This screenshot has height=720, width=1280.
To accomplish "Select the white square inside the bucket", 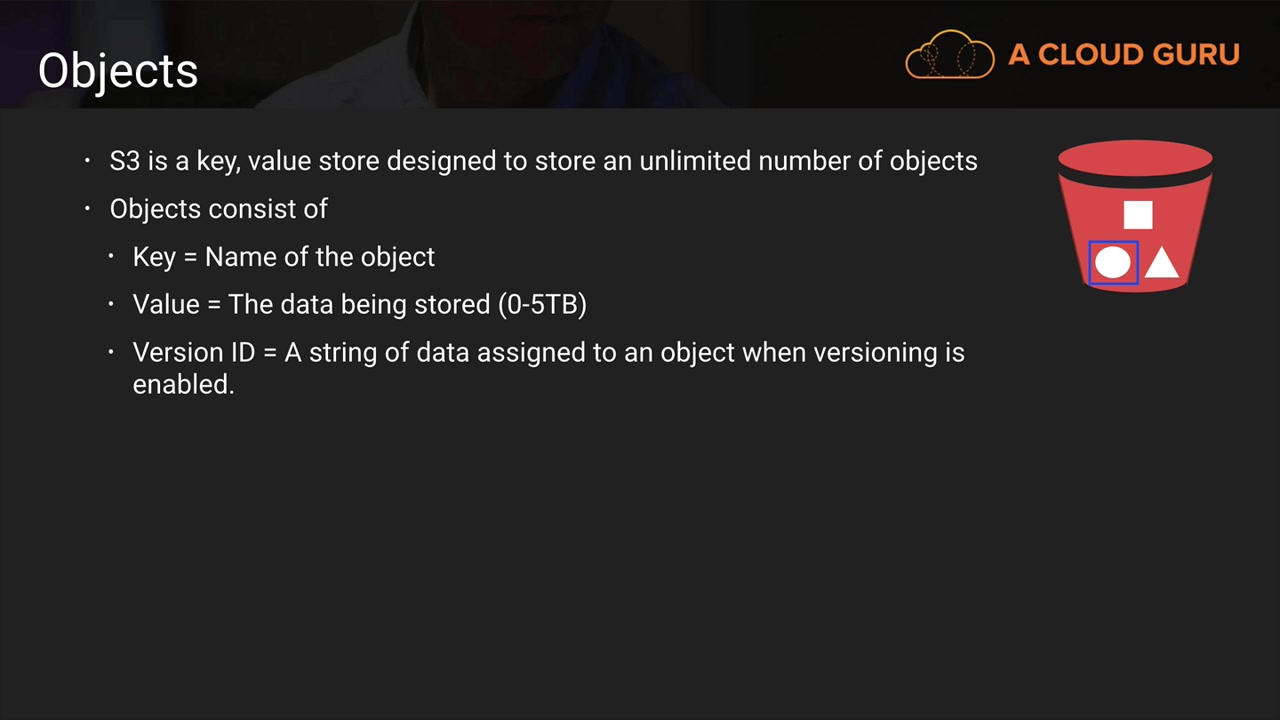I will [x=1138, y=215].
